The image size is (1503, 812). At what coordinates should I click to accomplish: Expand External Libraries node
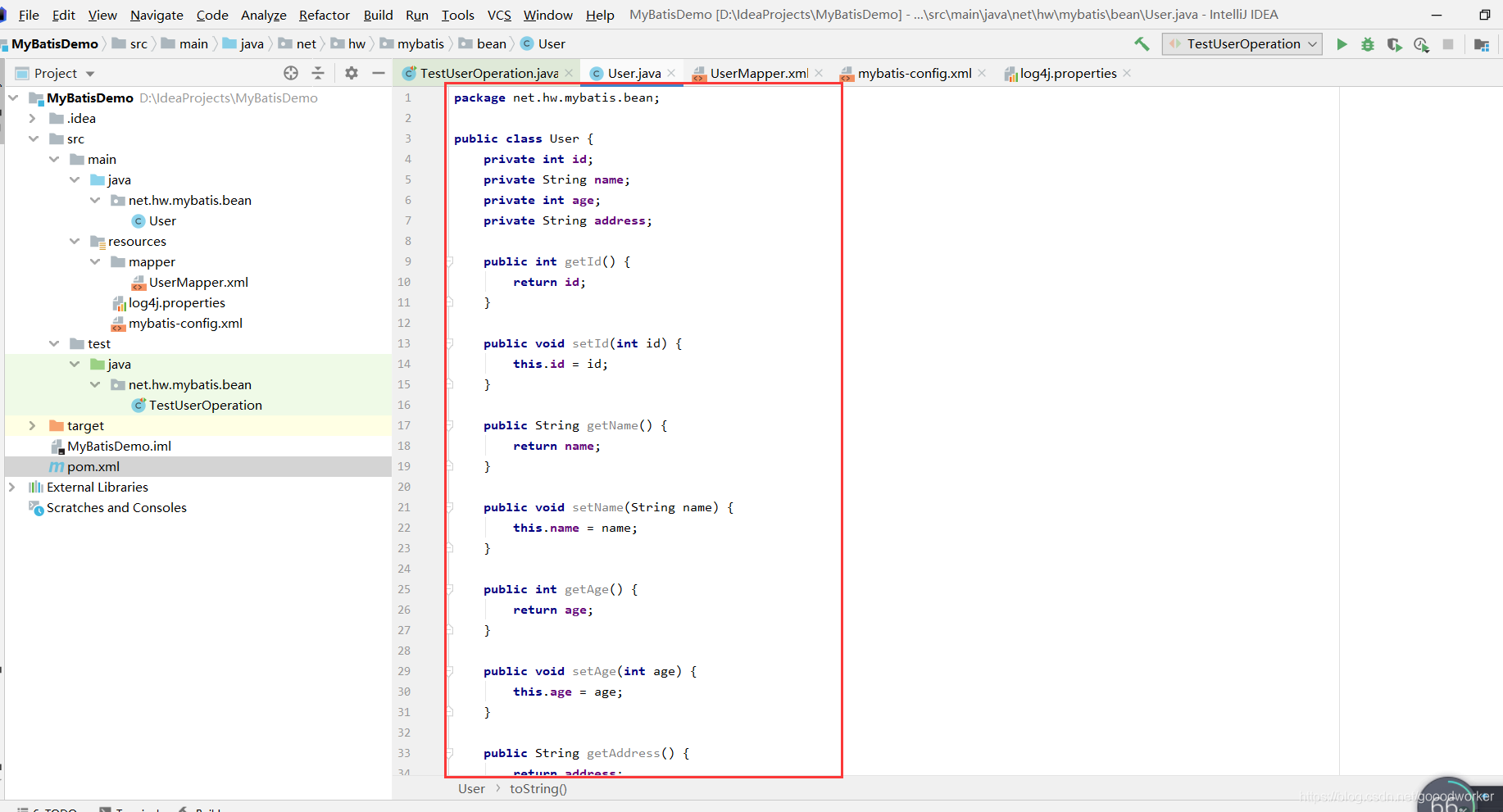[12, 487]
